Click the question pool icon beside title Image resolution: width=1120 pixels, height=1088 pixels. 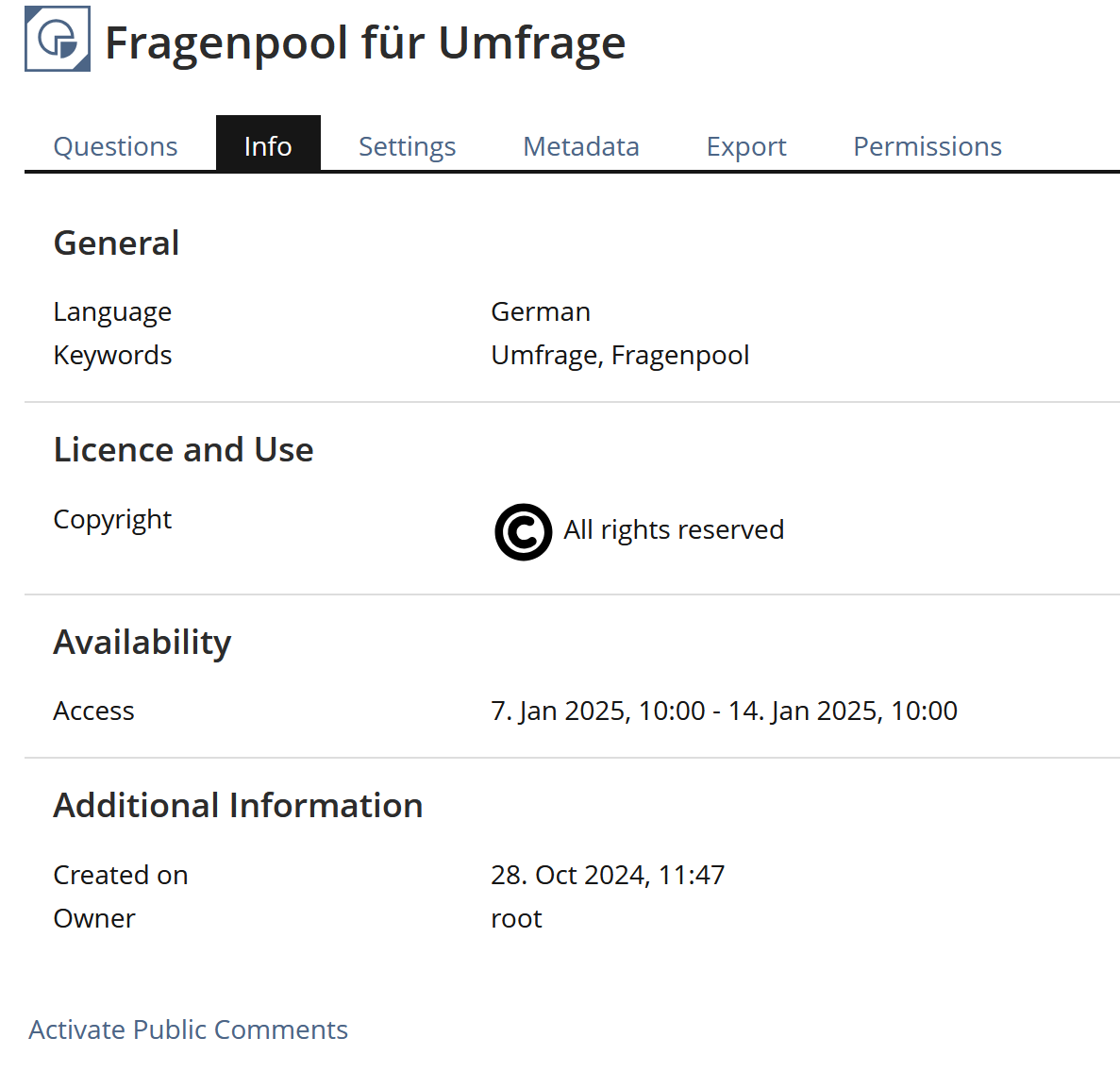click(x=58, y=40)
